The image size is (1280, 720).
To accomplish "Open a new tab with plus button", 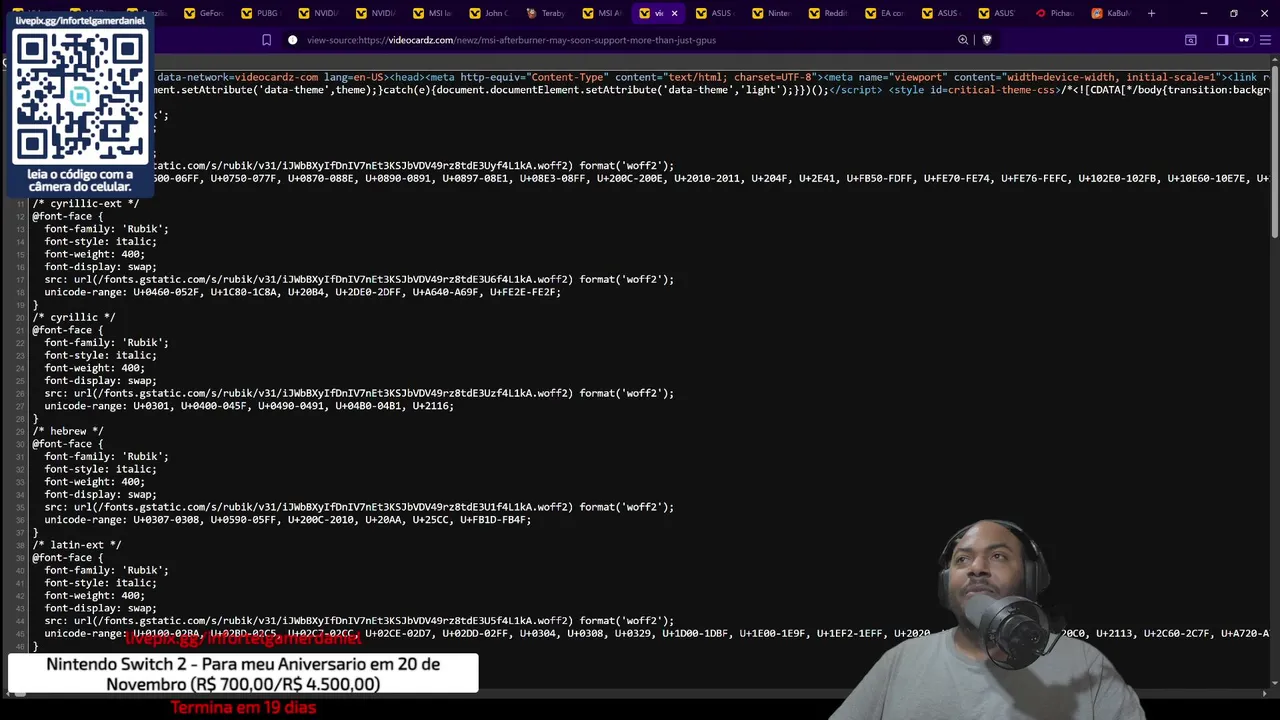I will coord(1151,13).
